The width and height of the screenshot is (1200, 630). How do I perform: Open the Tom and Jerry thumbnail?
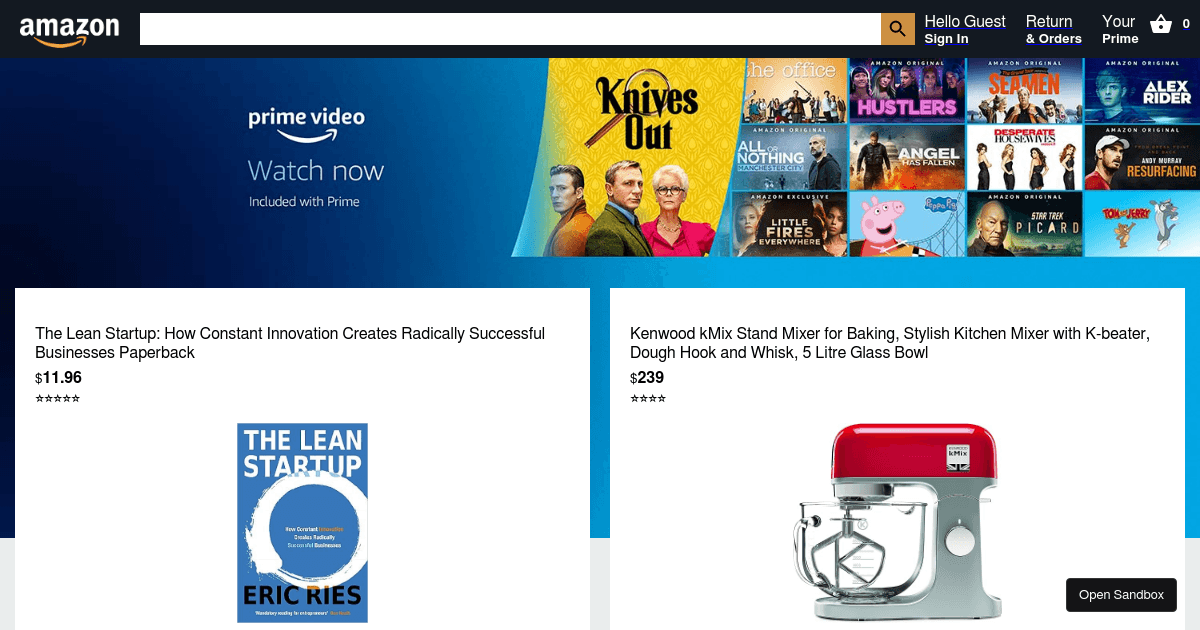(x=1143, y=224)
